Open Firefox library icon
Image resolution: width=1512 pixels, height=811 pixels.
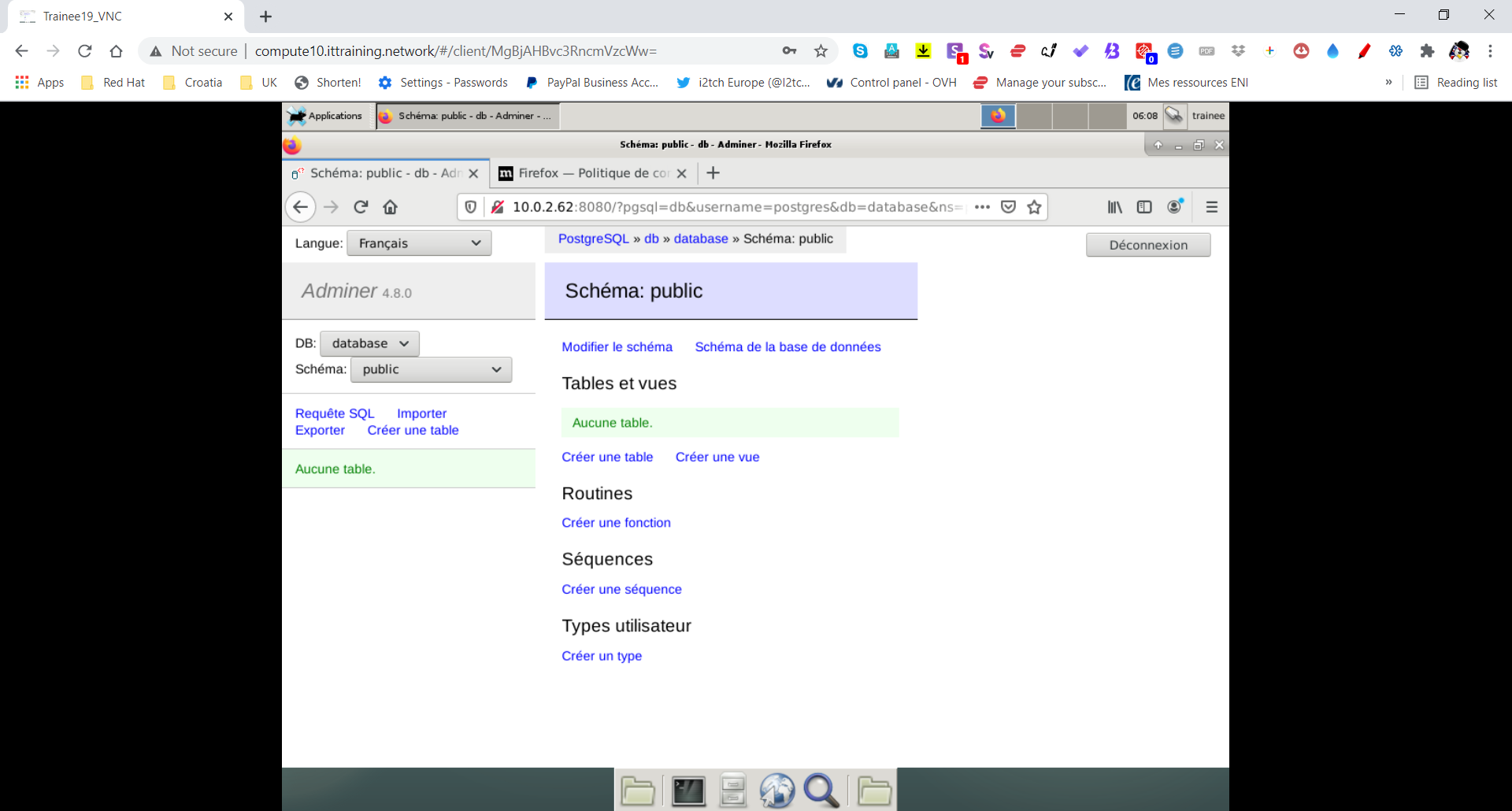(x=1114, y=207)
